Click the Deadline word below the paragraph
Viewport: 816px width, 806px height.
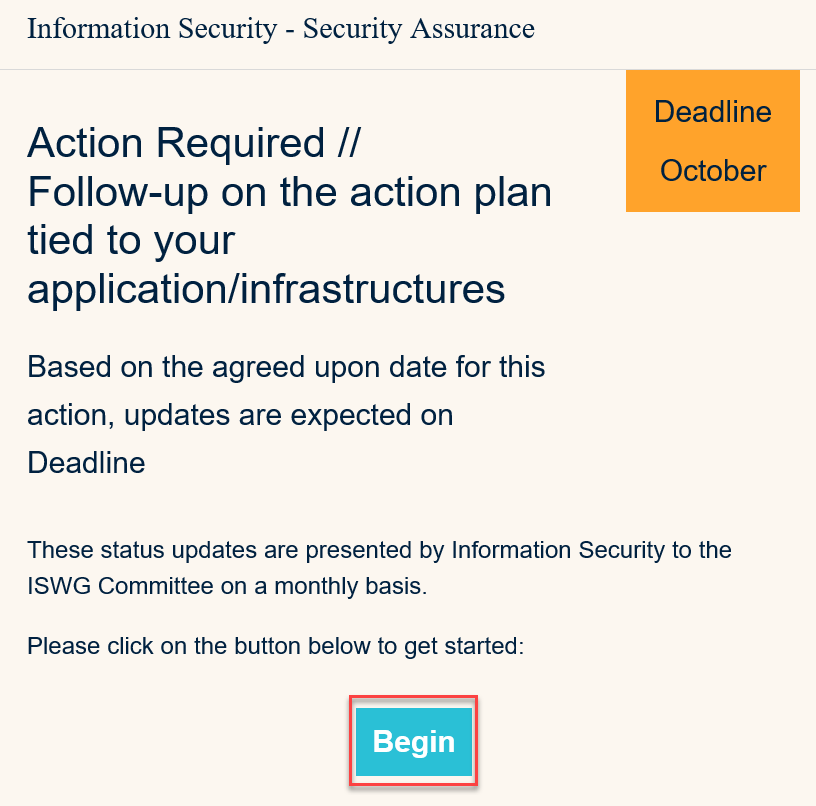pyautogui.click(x=86, y=463)
